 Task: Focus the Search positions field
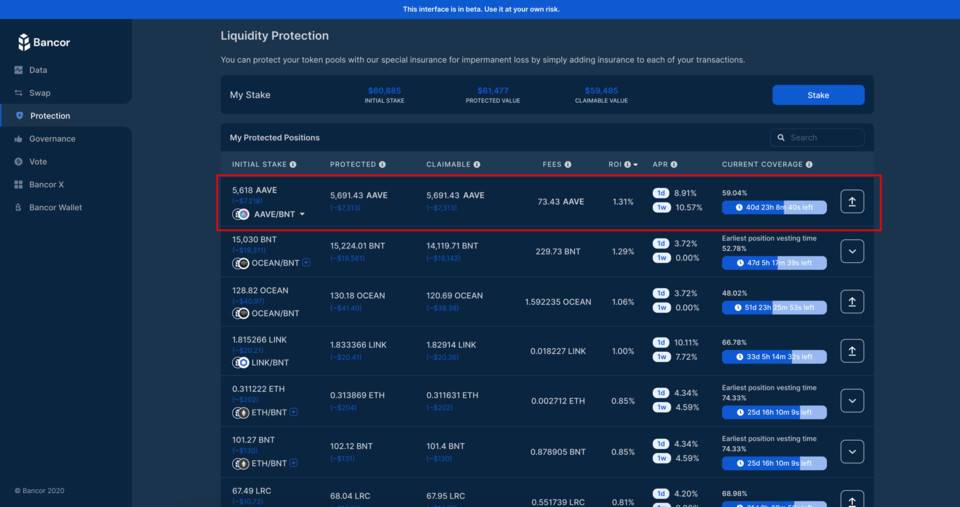tap(818, 138)
